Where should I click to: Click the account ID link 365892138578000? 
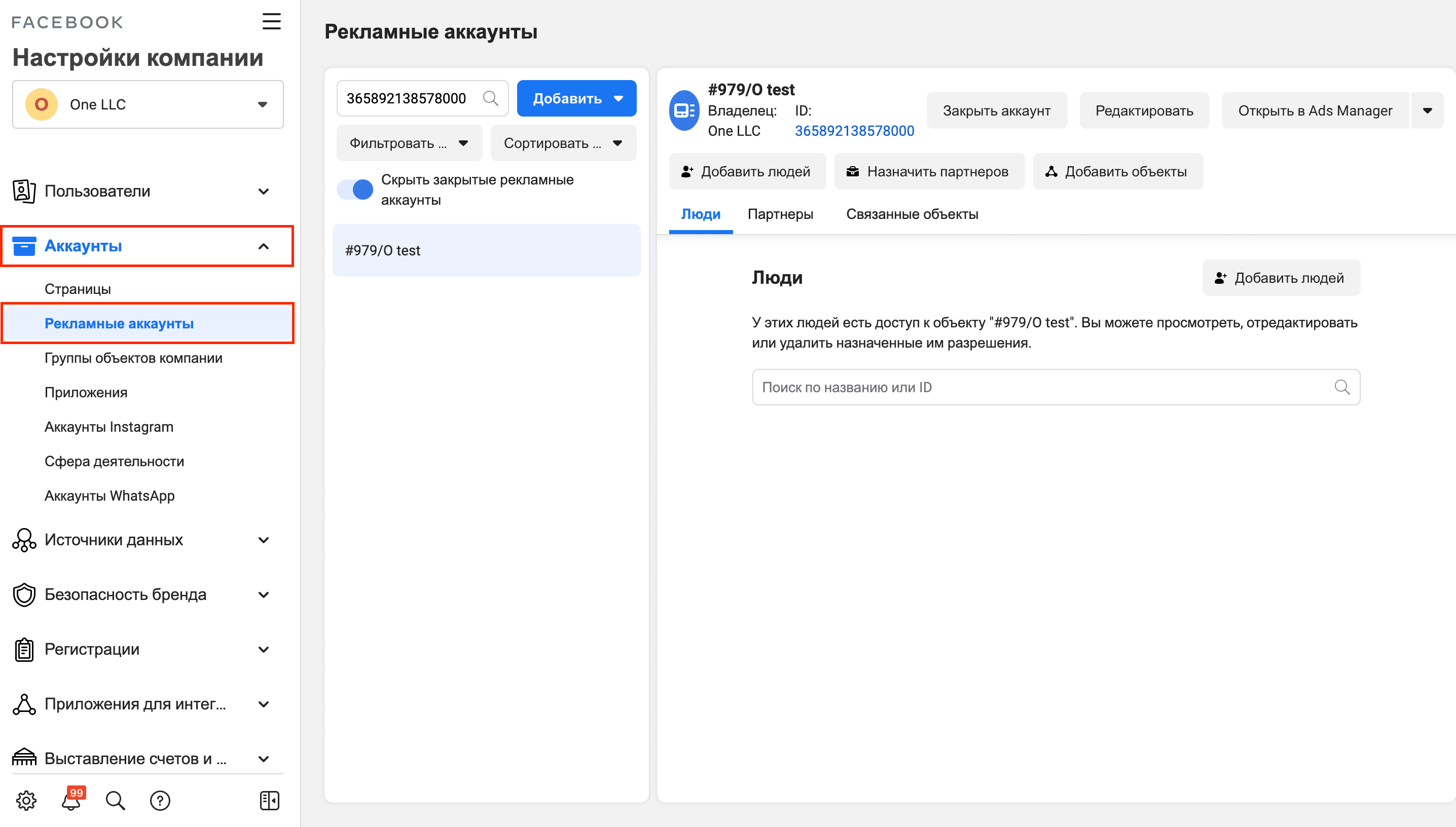tap(854, 131)
